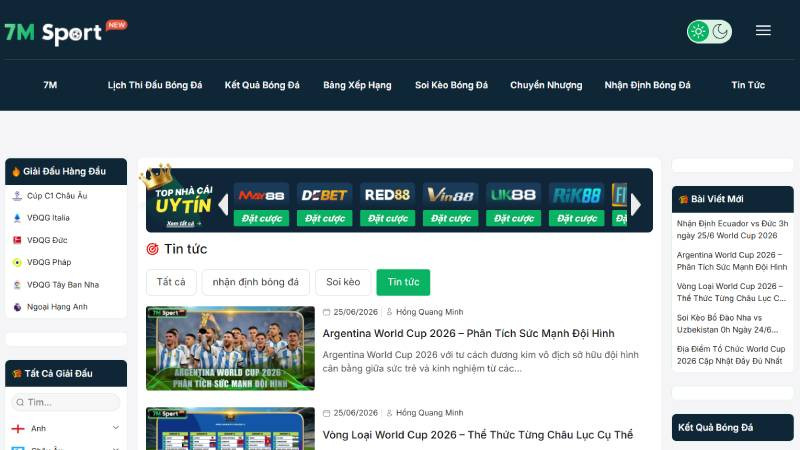Click the Cúp C1 trophy icon
The height and width of the screenshot is (450, 800).
tap(17, 196)
